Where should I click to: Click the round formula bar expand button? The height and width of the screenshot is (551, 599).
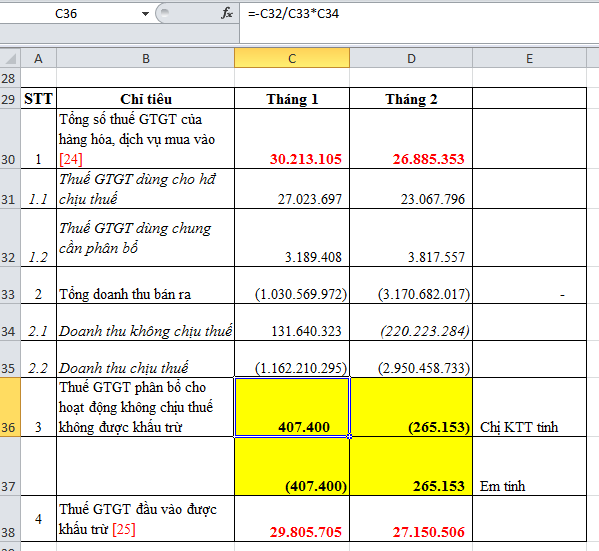[x=165, y=13]
